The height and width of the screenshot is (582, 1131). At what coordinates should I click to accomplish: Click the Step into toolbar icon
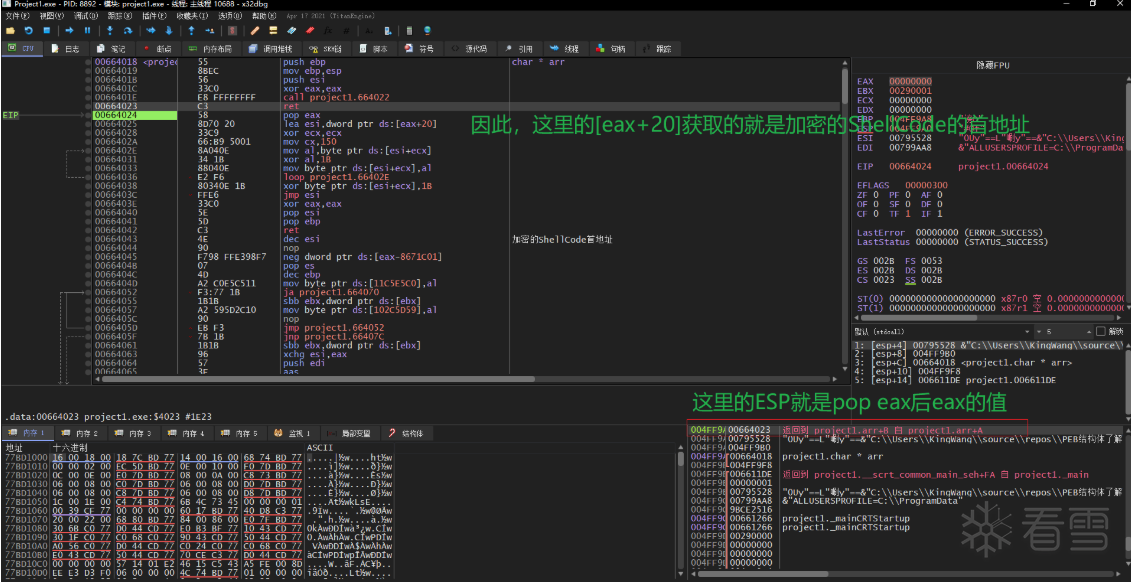(x=109, y=31)
